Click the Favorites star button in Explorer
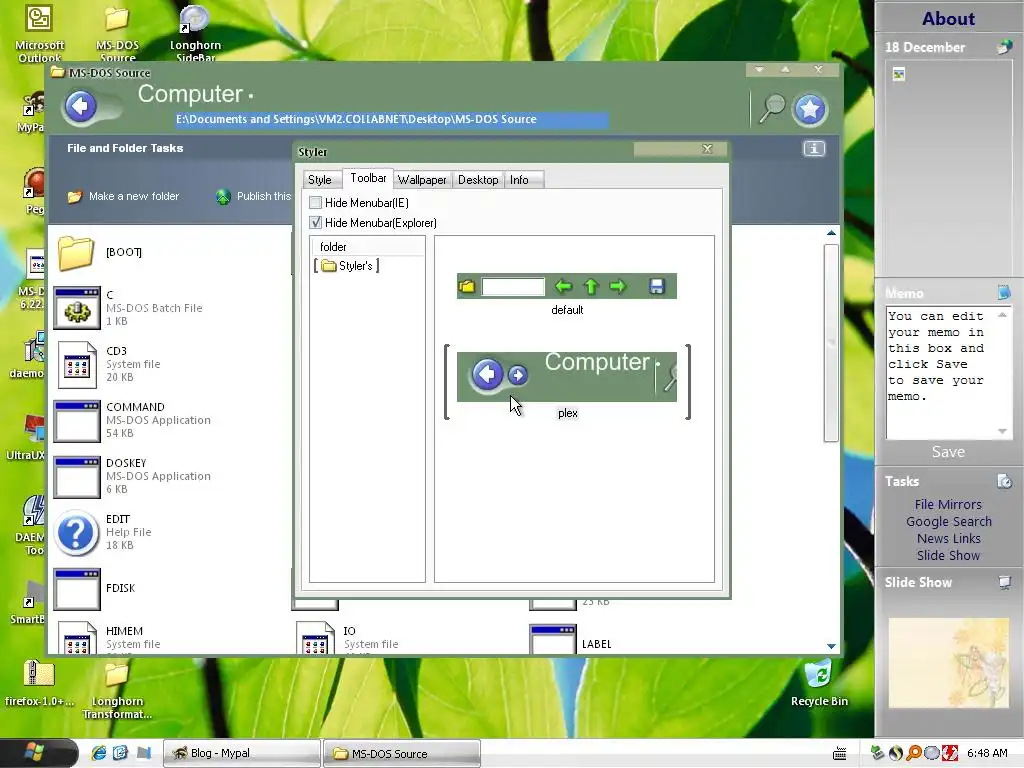Viewport: 1024px width, 768px height. point(810,109)
